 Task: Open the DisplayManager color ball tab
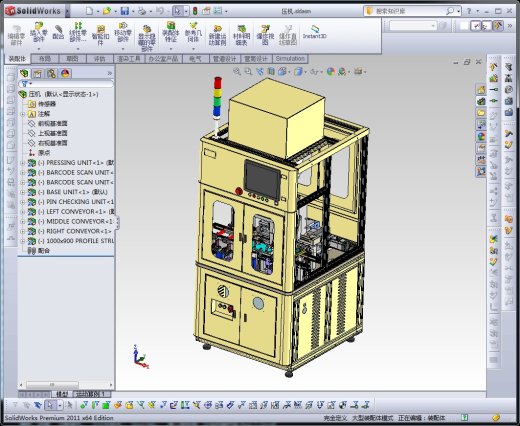[x=65, y=73]
